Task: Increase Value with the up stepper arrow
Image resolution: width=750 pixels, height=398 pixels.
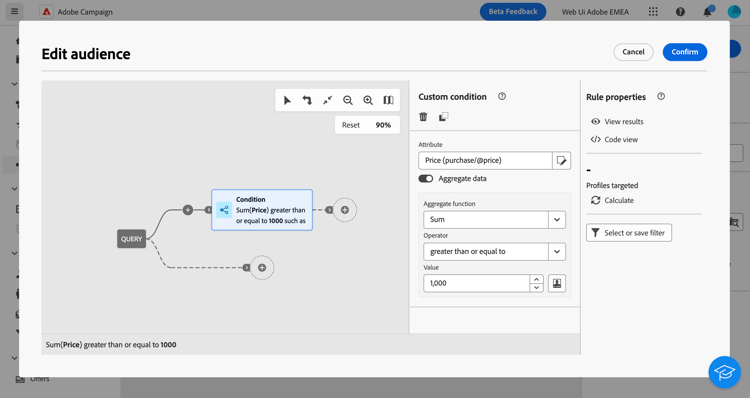Action: (x=537, y=279)
